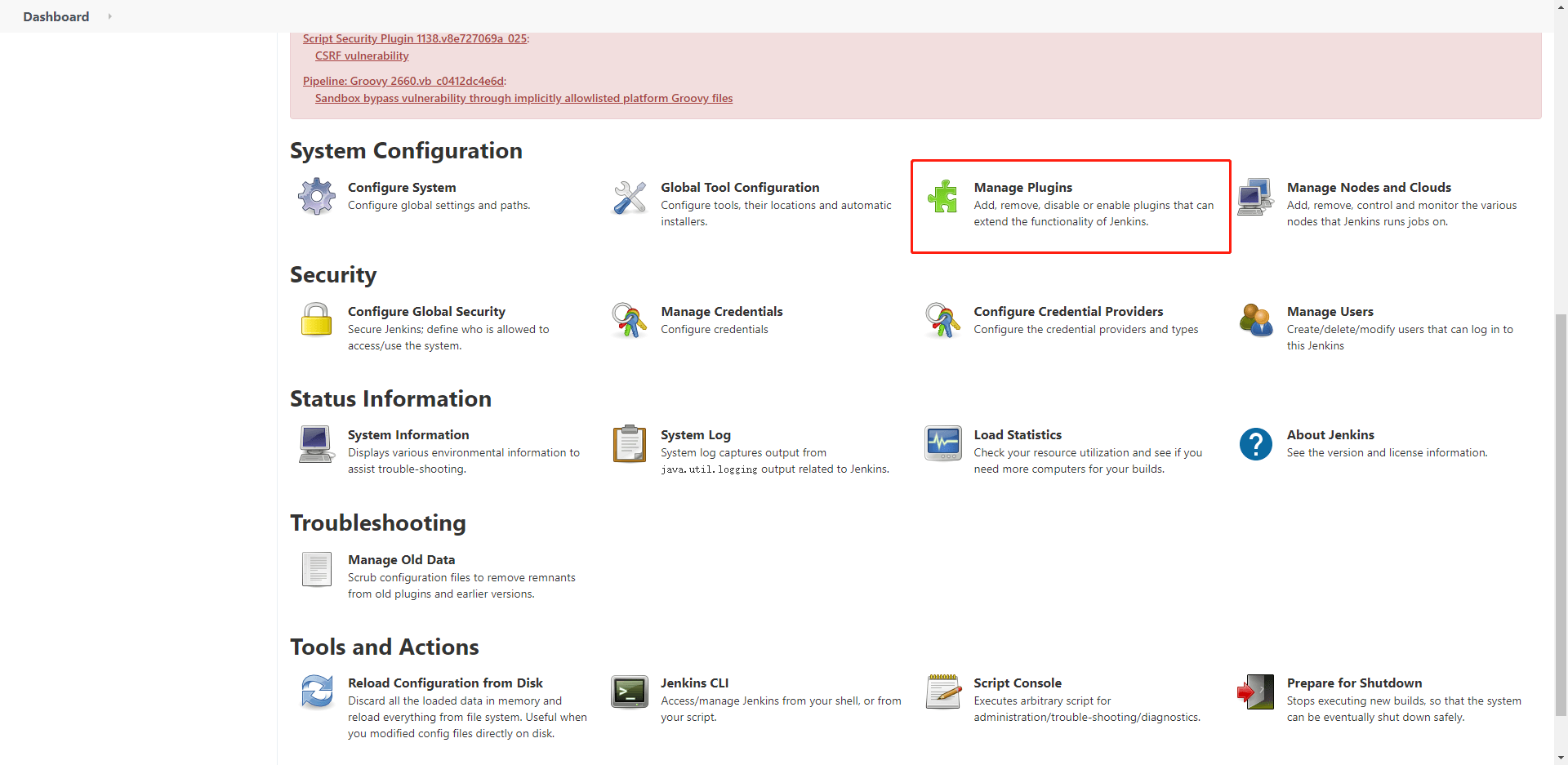Screen dimensions: 1568x765
Task: Open Script Console title link
Action: (x=1018, y=683)
